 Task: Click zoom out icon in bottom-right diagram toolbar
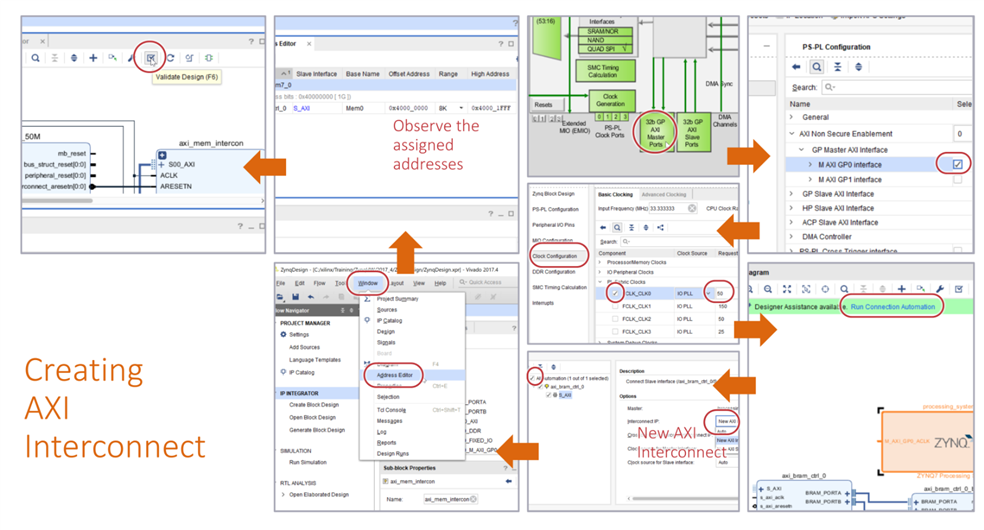[x=768, y=289]
